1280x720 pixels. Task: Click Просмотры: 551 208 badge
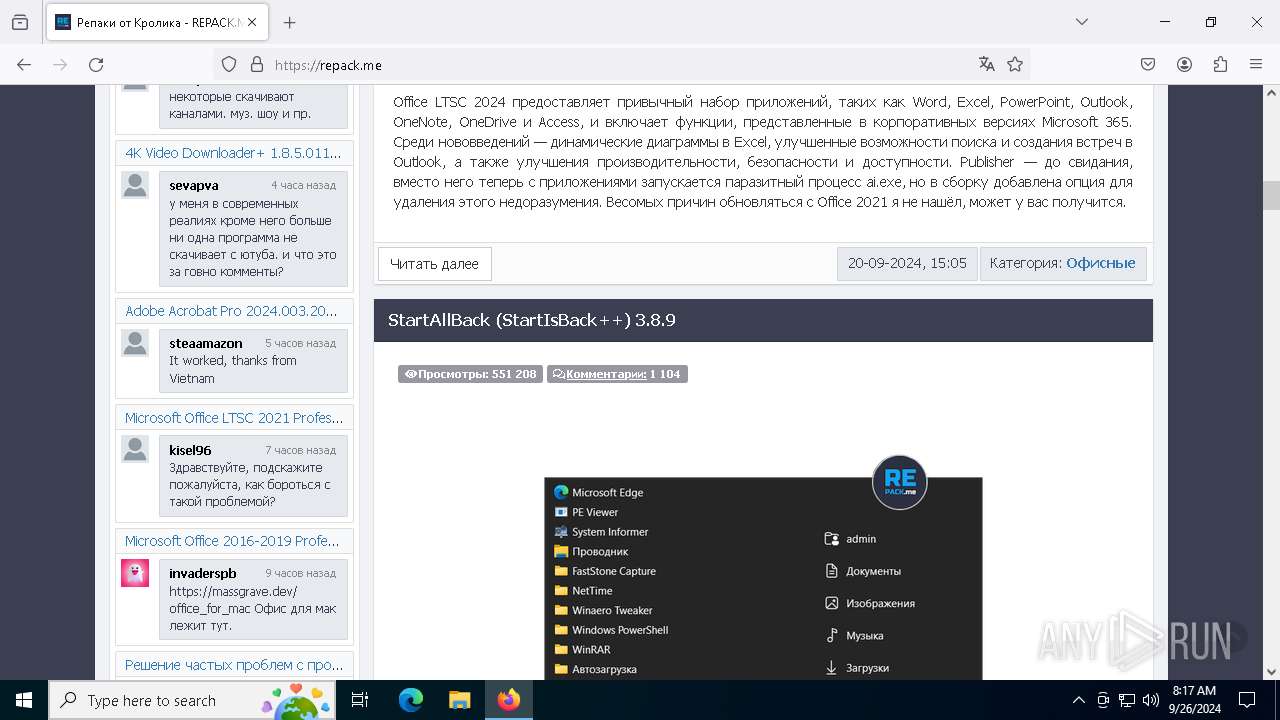[x=470, y=374]
